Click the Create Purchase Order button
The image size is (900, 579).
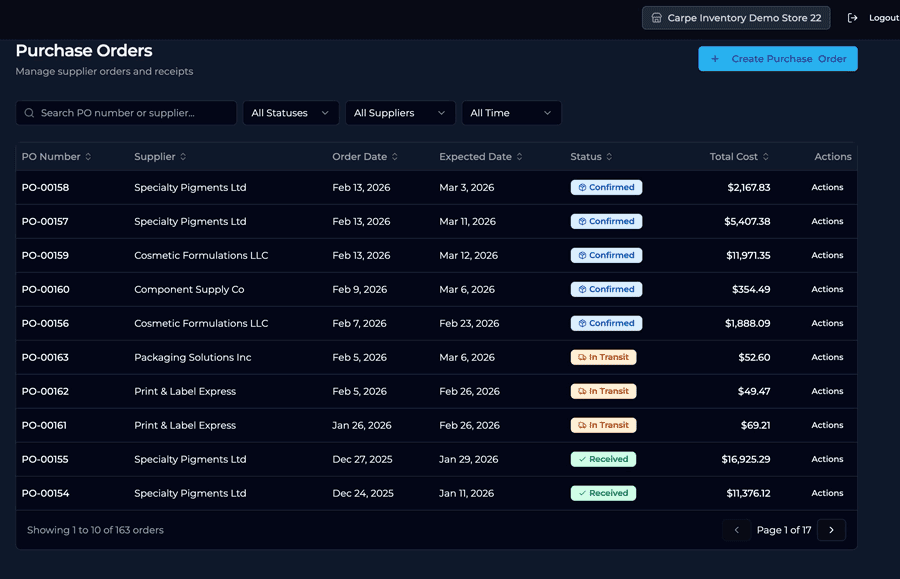click(x=778, y=59)
